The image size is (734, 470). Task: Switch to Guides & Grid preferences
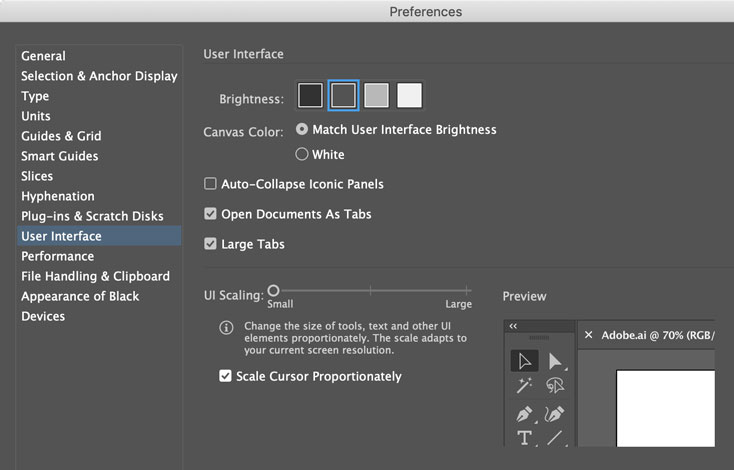point(61,136)
